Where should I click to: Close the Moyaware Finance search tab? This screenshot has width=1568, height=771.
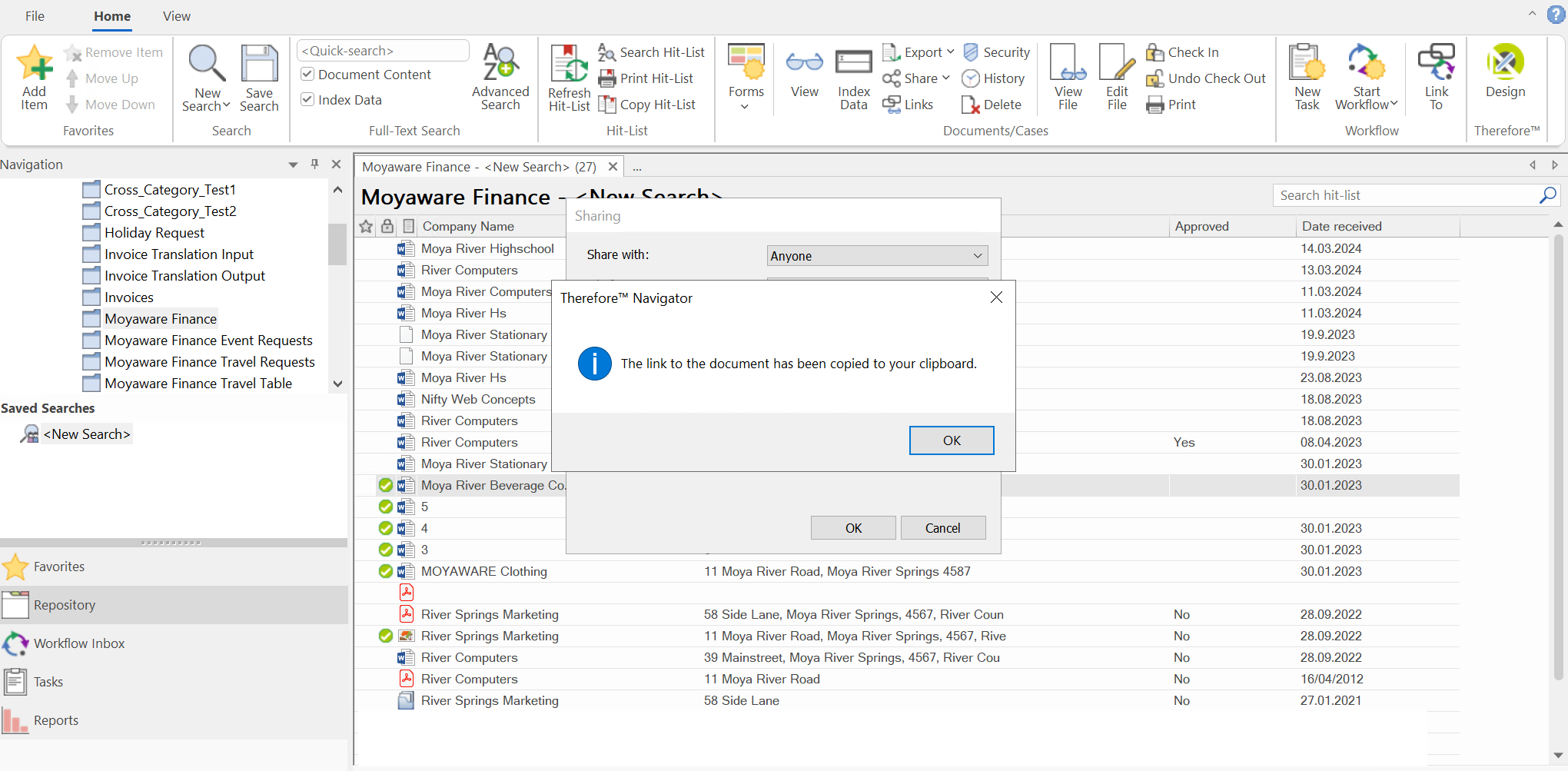pos(613,167)
